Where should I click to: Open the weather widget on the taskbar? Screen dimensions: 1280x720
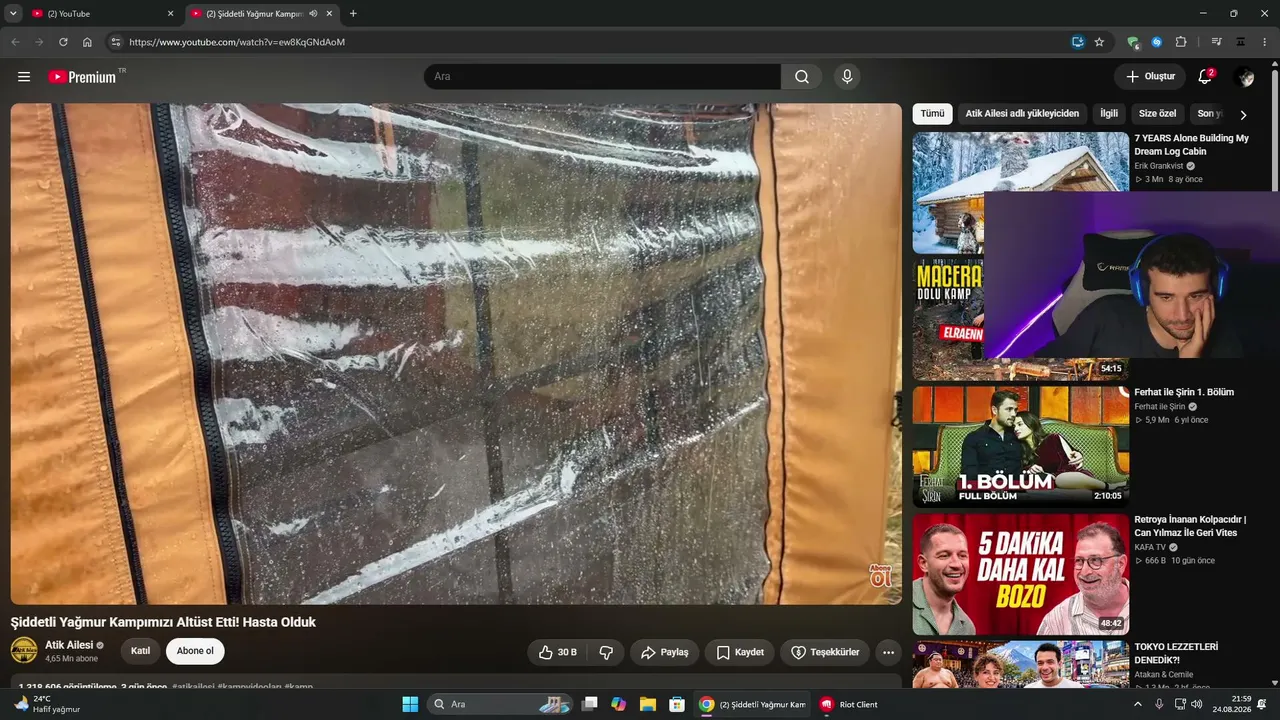[47, 704]
